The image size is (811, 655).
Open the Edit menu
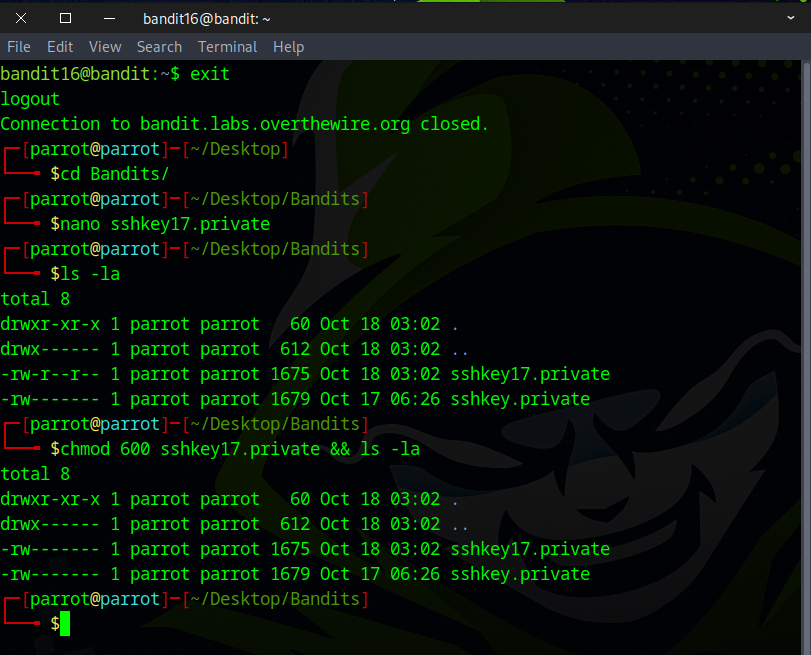point(60,47)
